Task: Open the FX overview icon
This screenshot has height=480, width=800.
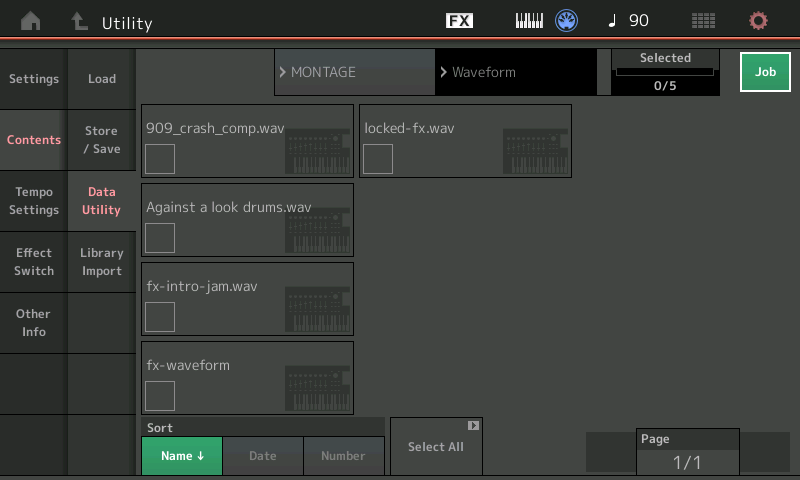Action: [x=459, y=21]
